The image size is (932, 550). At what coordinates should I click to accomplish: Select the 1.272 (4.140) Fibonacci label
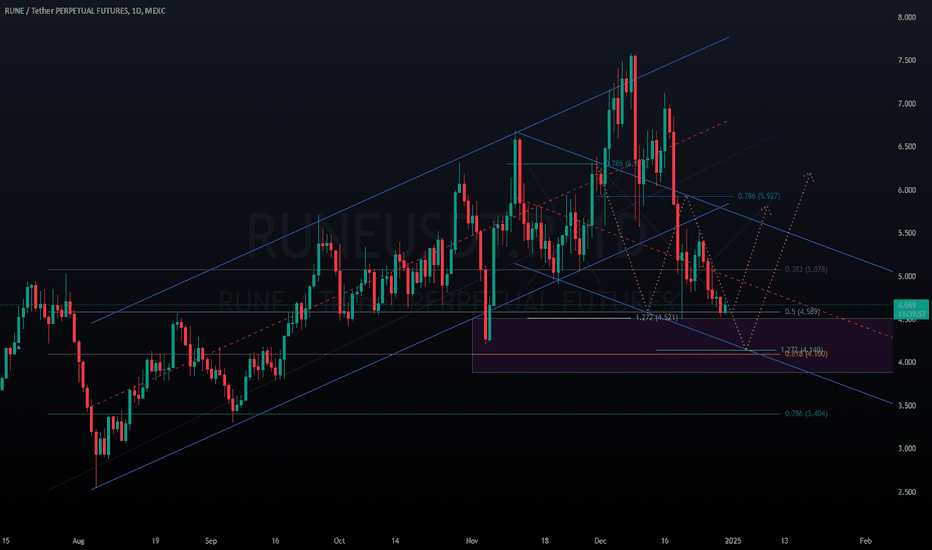click(x=802, y=350)
